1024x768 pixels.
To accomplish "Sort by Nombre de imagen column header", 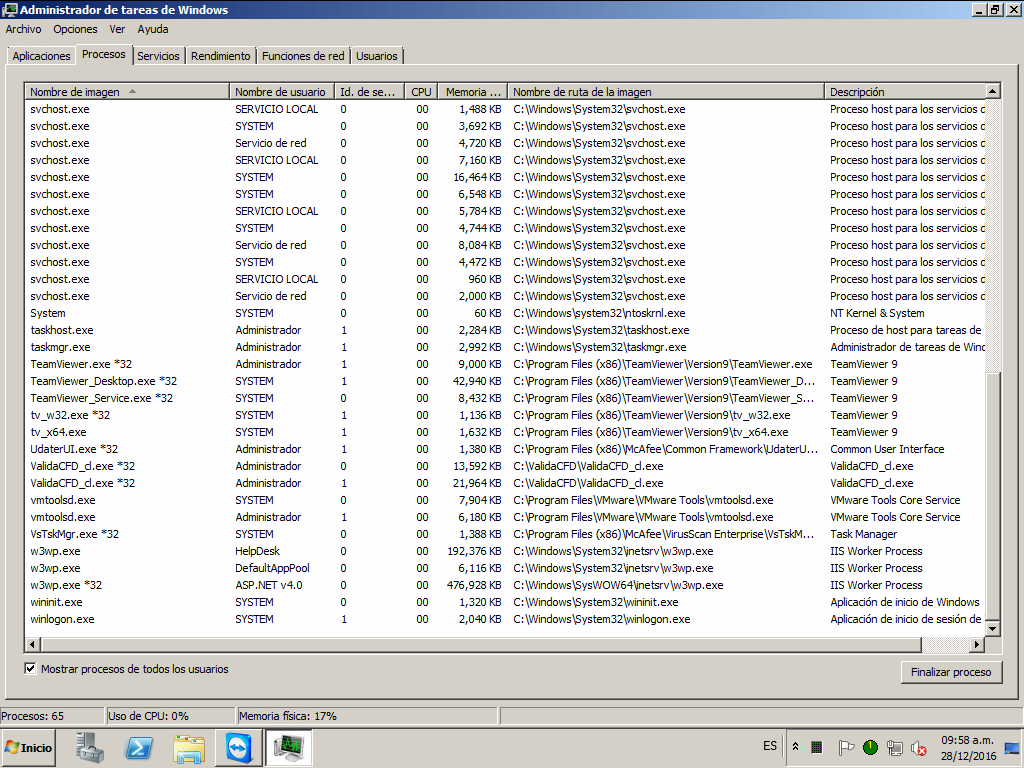I will click(127, 92).
